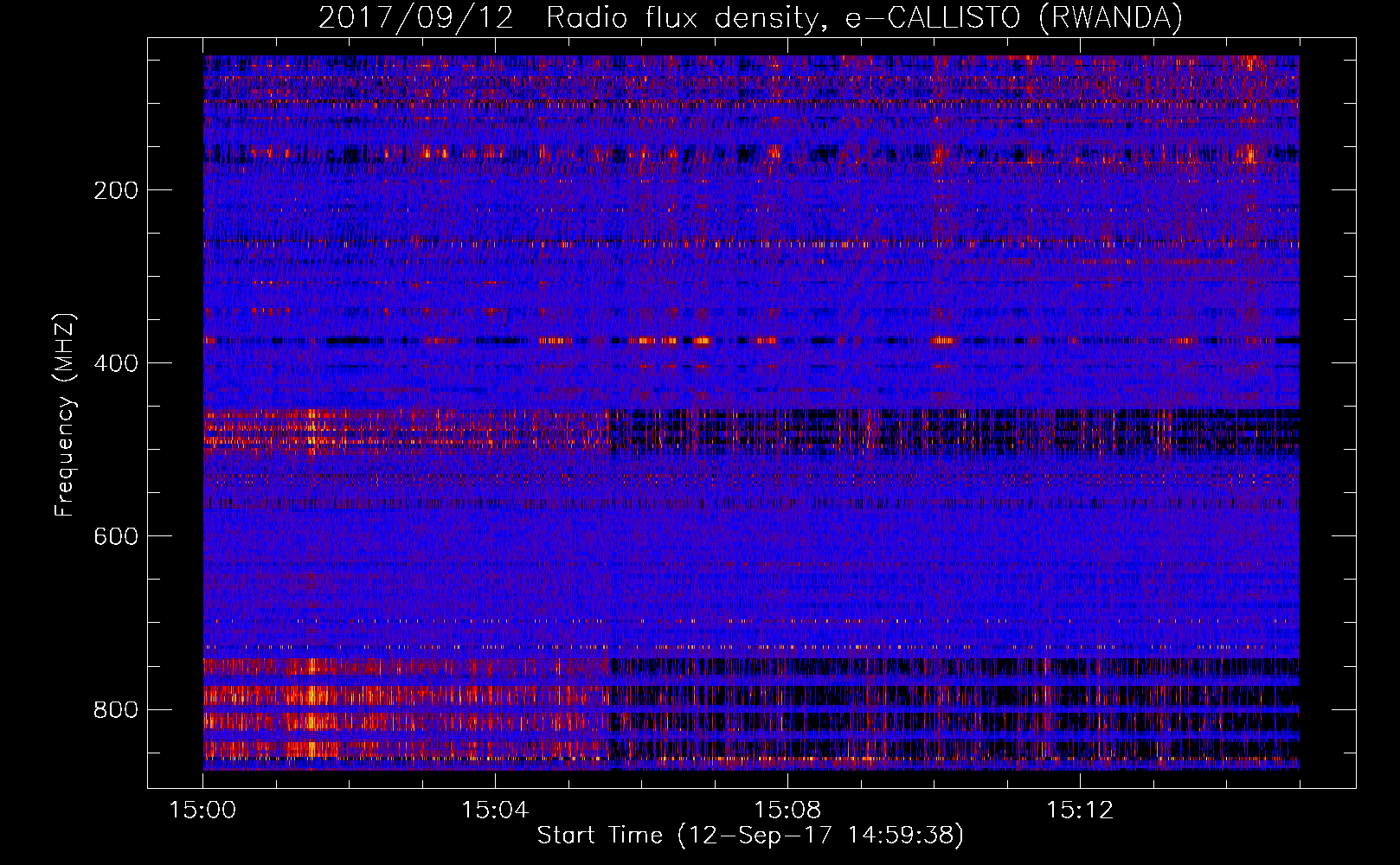The width and height of the screenshot is (1400, 865).
Task: Click the 'Frequency (MHZ)' axis label
Action: [65, 415]
